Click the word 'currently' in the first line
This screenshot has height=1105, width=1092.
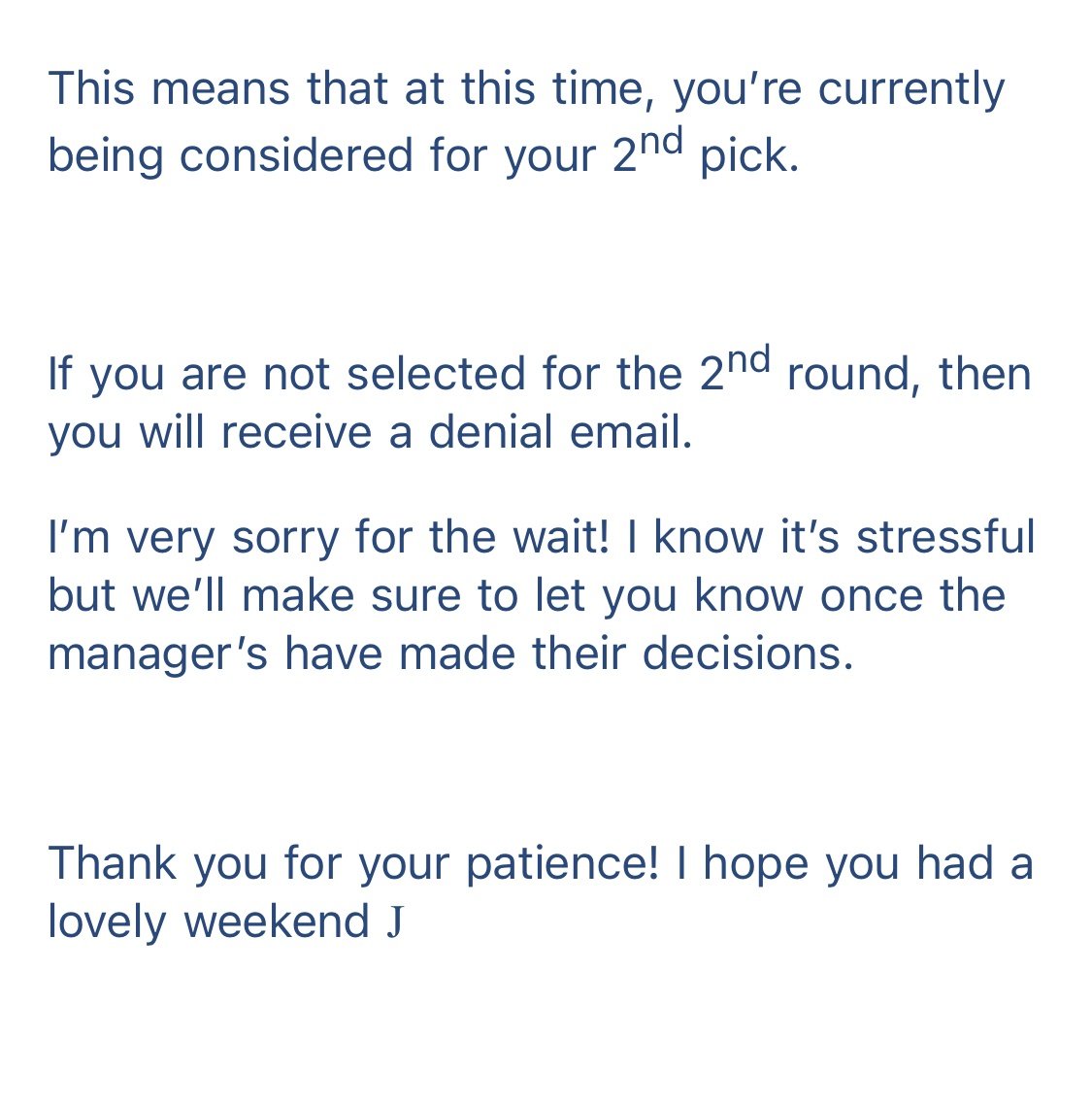coord(911,90)
